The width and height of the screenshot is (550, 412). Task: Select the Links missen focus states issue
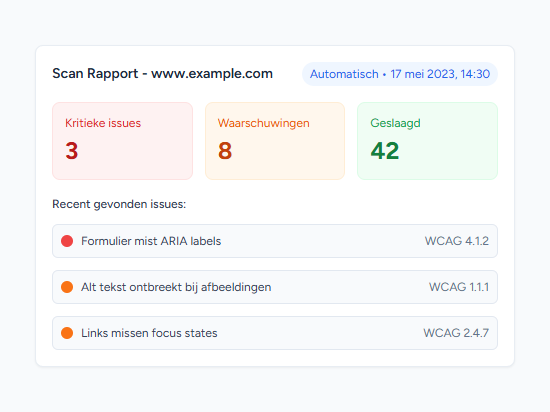(x=275, y=333)
